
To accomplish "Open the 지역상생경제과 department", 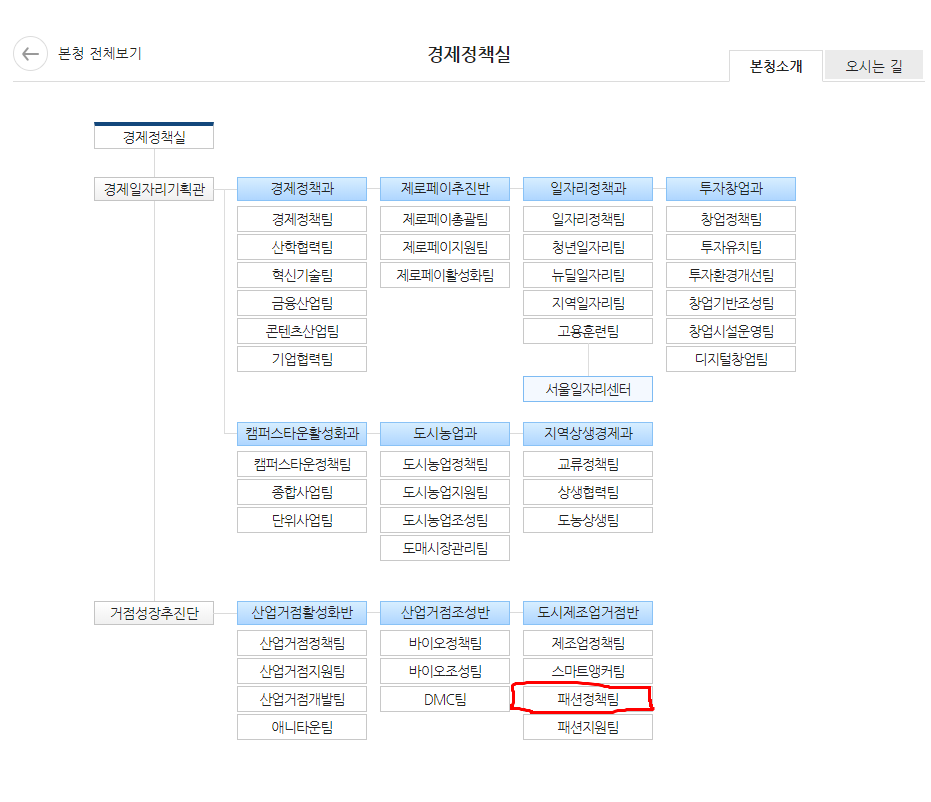I will click(x=588, y=434).
